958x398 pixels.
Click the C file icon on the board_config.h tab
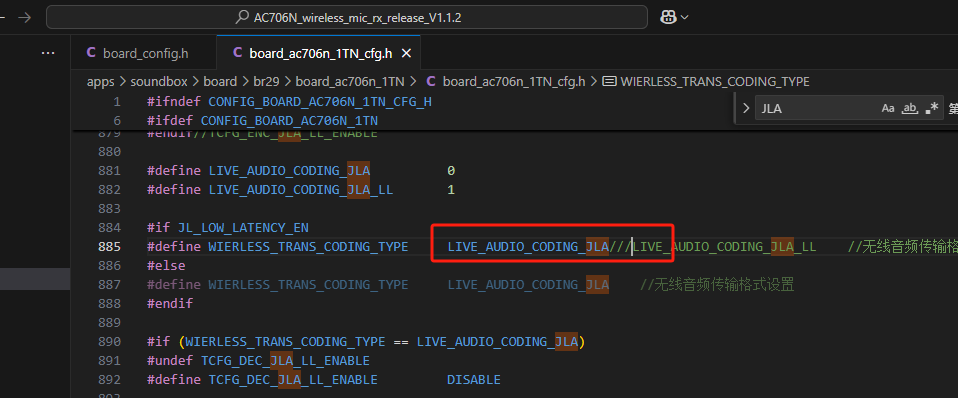click(90, 53)
